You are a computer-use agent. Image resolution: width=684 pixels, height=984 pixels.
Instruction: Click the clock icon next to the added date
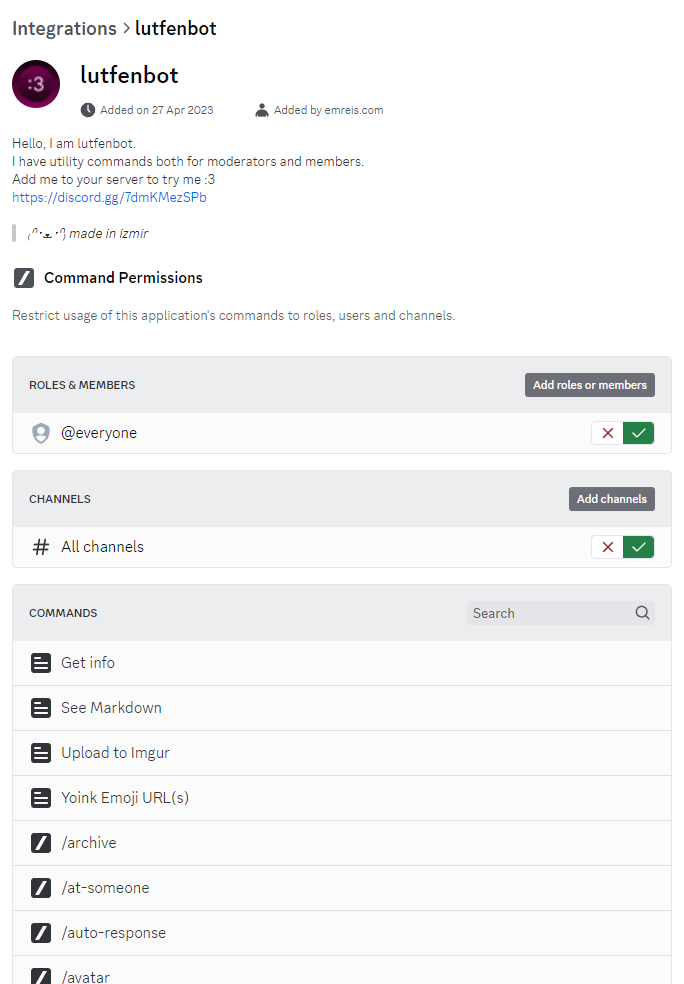[88, 109]
